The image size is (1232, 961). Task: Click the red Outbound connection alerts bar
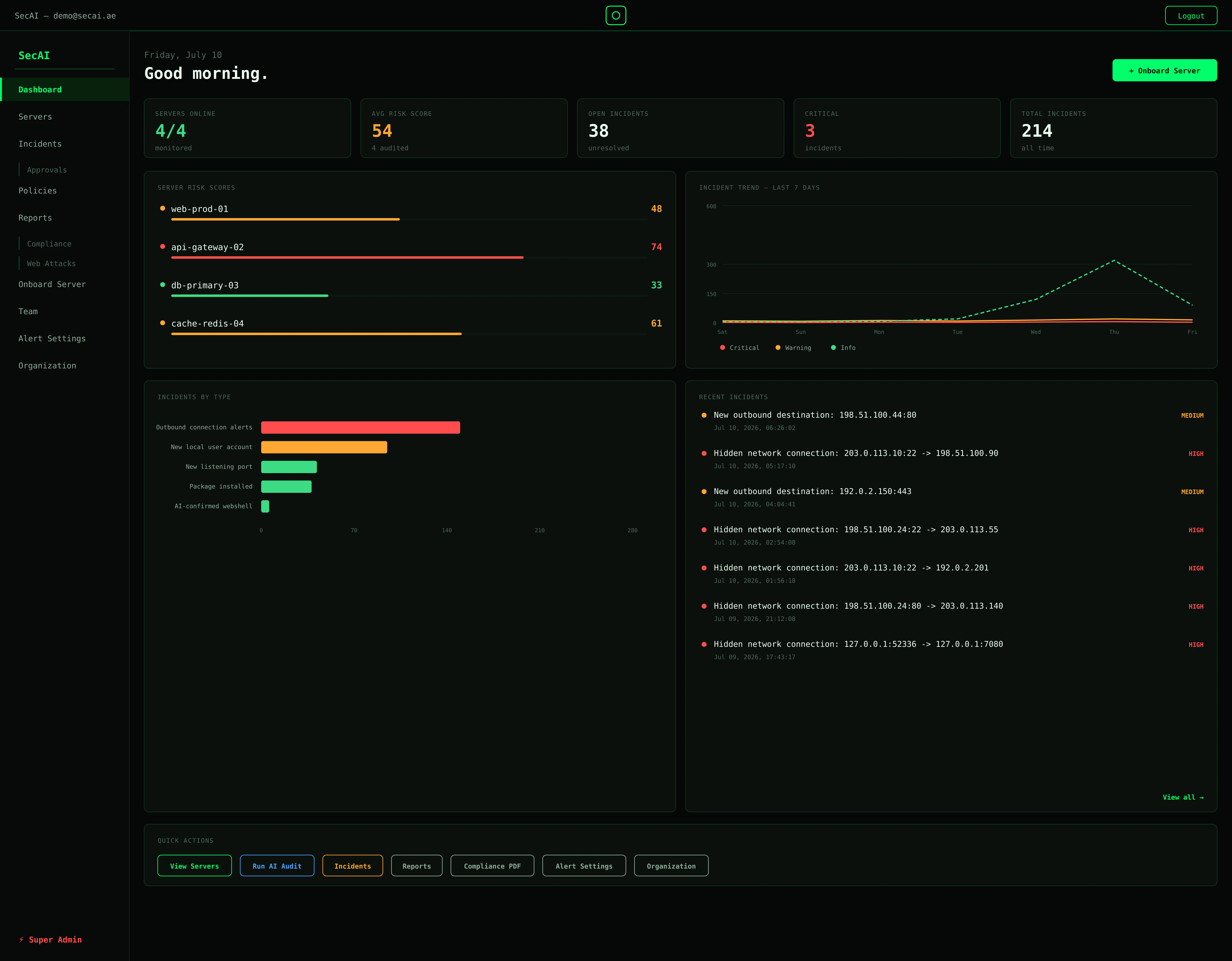pos(361,428)
